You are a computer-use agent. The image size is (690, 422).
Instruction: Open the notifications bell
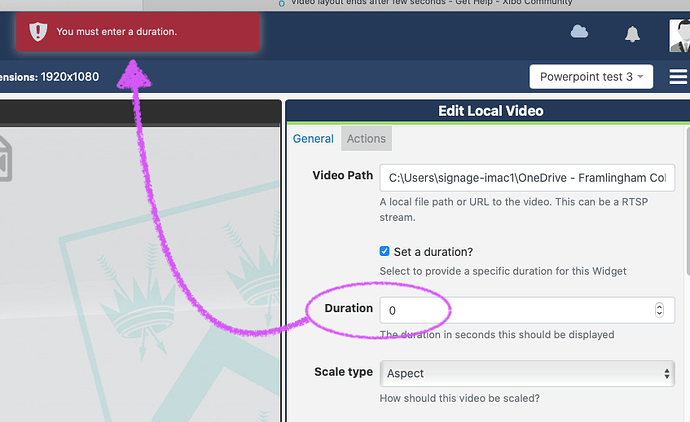pyautogui.click(x=632, y=34)
